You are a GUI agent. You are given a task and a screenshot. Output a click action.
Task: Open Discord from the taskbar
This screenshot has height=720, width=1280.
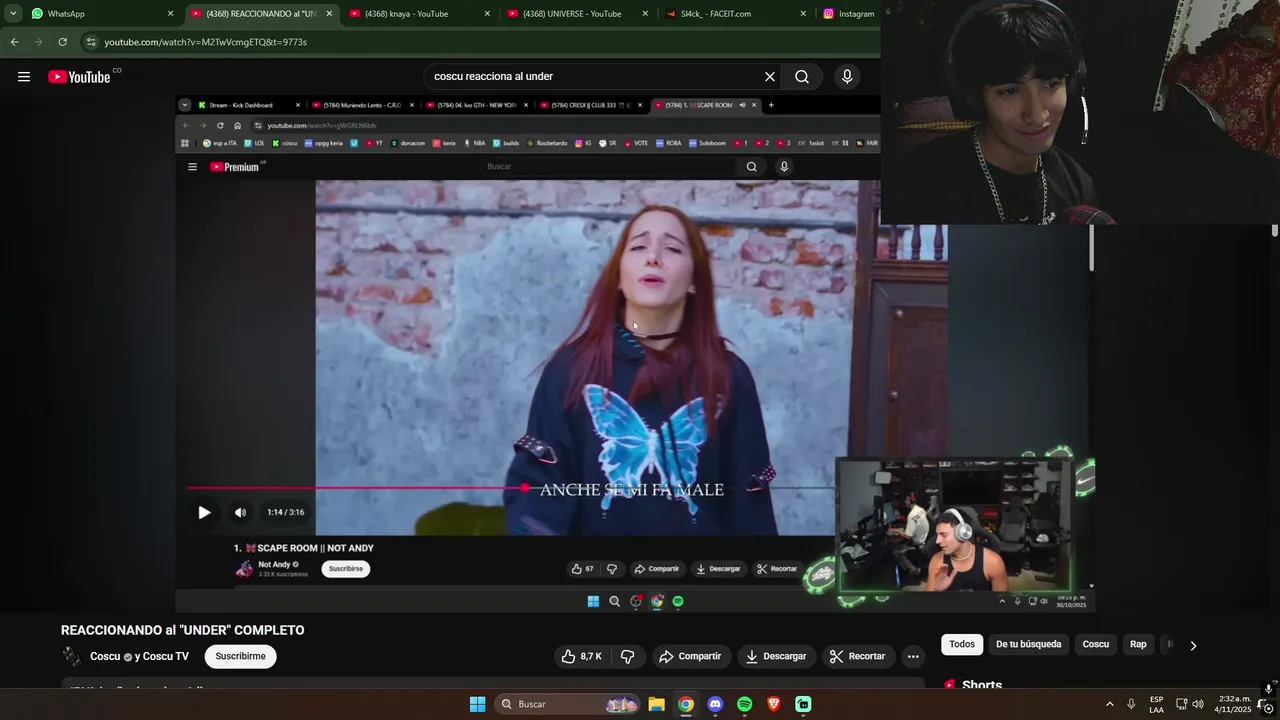(715, 704)
